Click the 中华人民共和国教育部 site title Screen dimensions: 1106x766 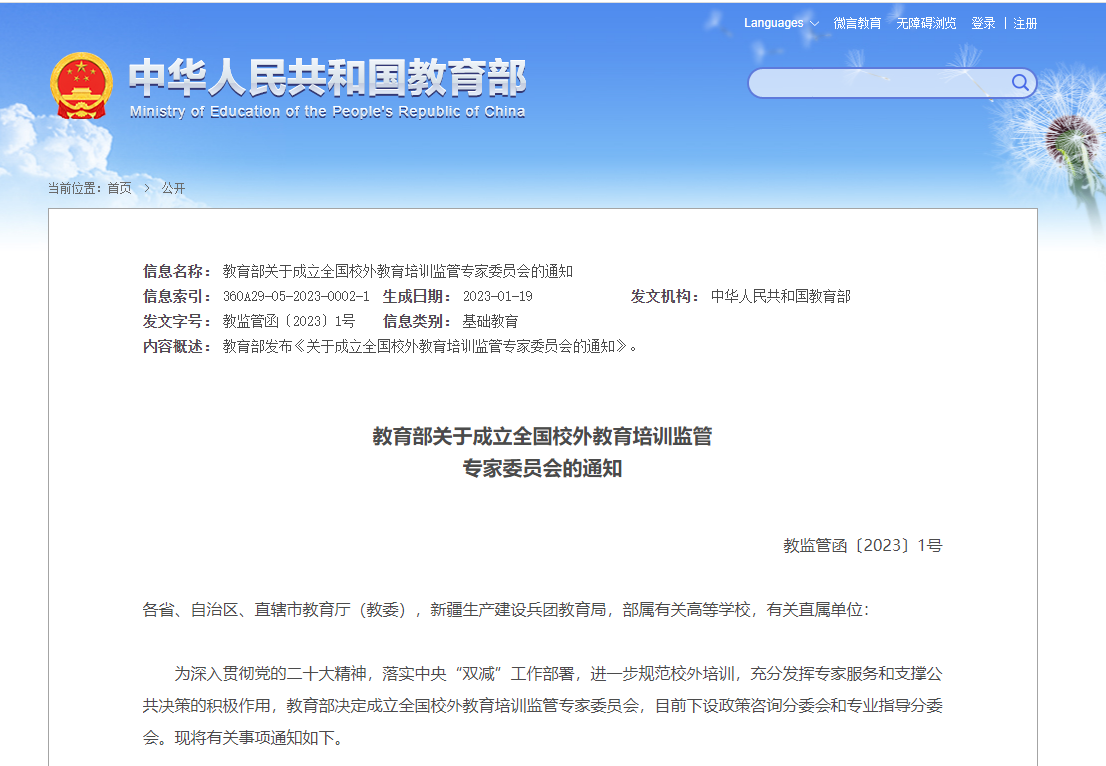click(327, 78)
